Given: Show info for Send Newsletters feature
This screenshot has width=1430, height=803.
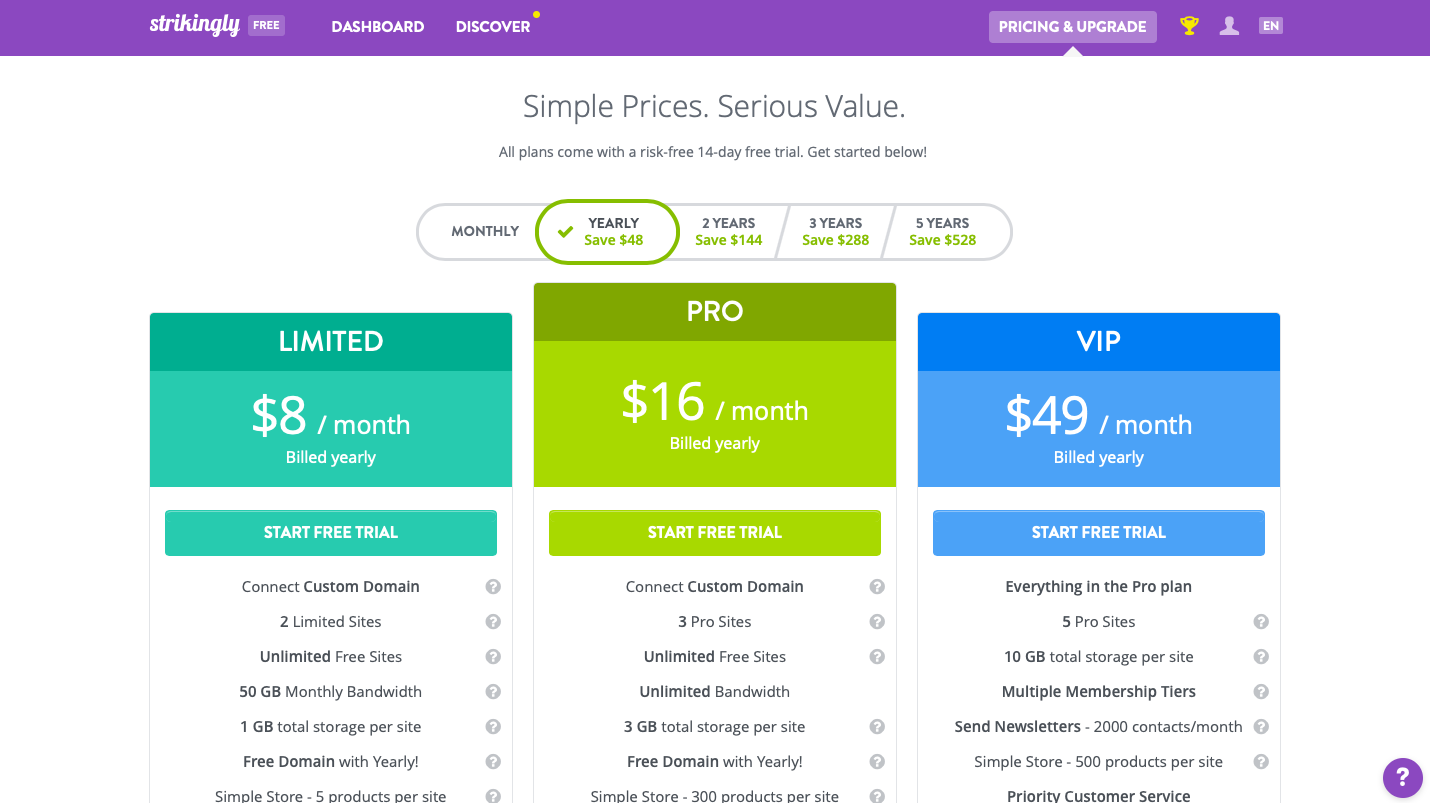Looking at the screenshot, I should (x=1261, y=727).
